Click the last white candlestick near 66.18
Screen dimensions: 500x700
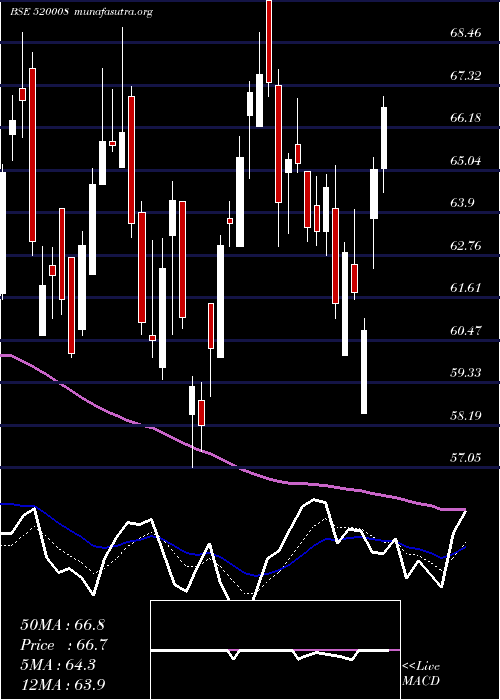(x=383, y=138)
